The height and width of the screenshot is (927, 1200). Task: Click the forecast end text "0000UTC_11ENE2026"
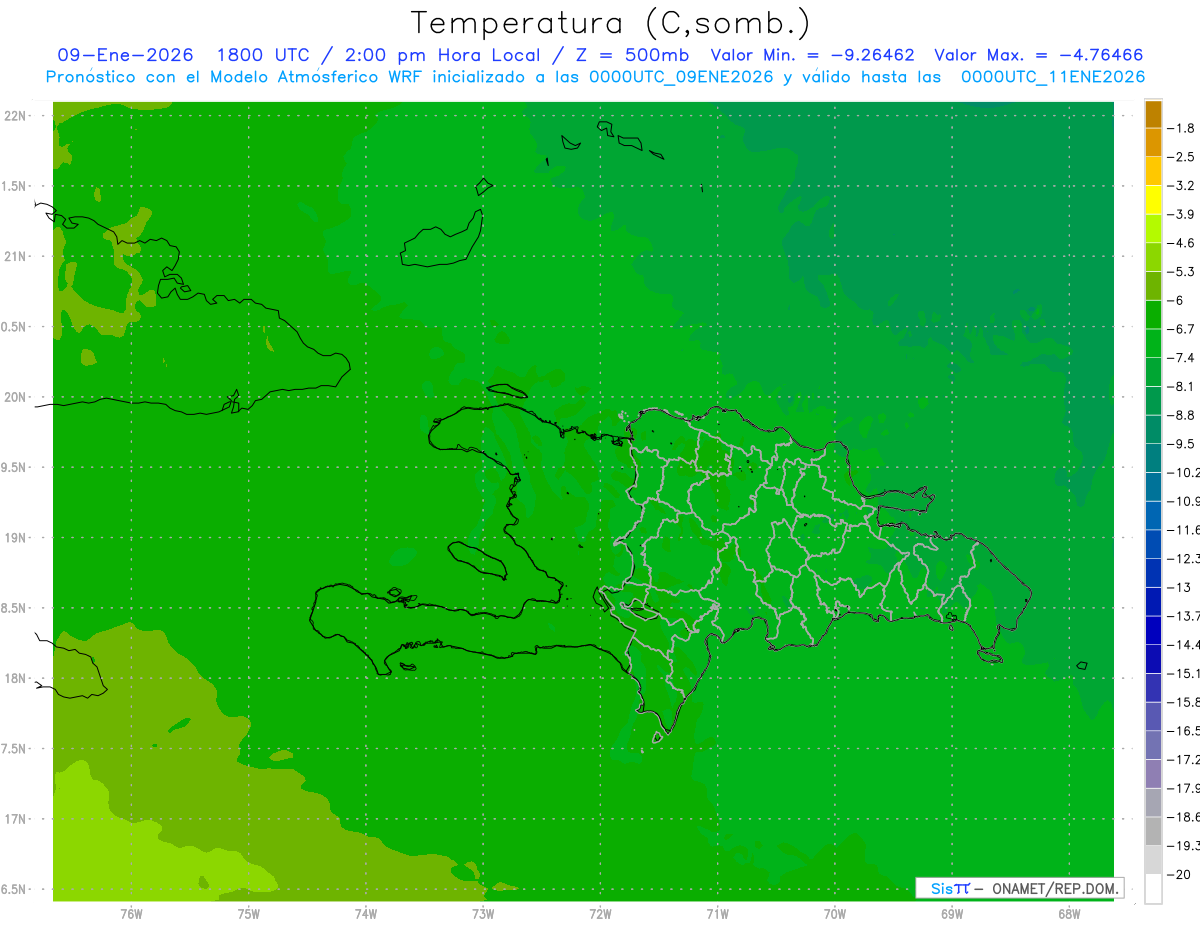tap(1053, 77)
